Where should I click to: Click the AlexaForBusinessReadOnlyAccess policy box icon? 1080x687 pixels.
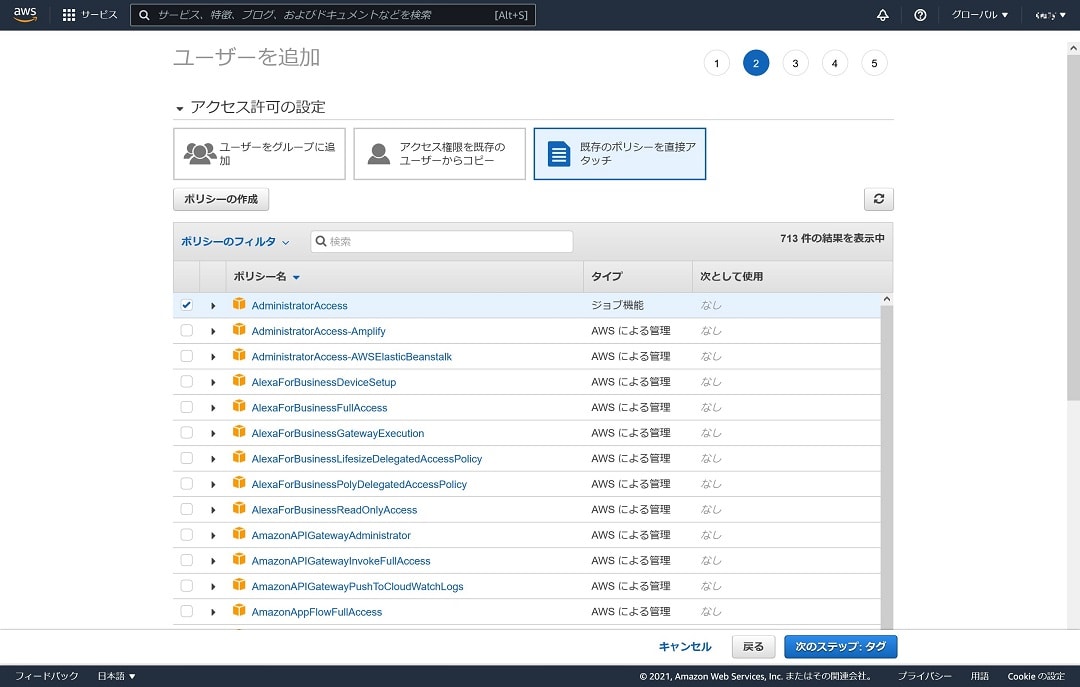pyautogui.click(x=239, y=508)
